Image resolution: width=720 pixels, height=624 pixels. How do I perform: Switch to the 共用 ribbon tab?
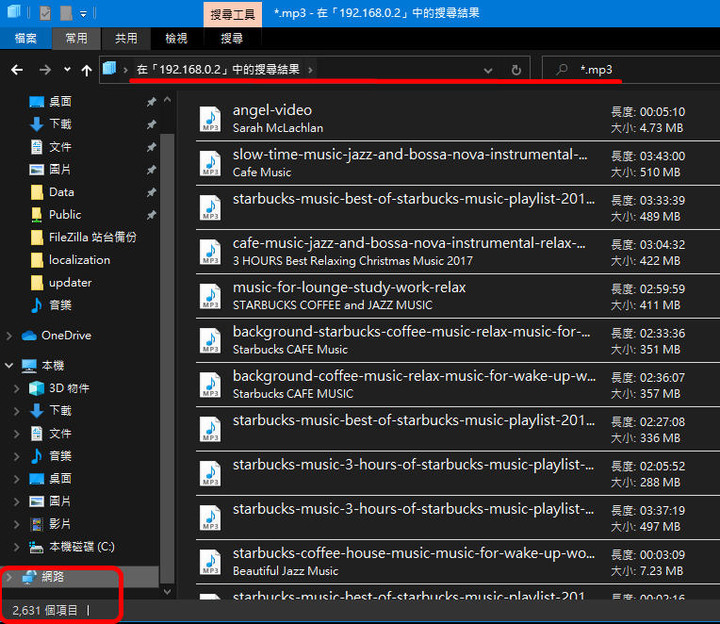pyautogui.click(x=126, y=38)
